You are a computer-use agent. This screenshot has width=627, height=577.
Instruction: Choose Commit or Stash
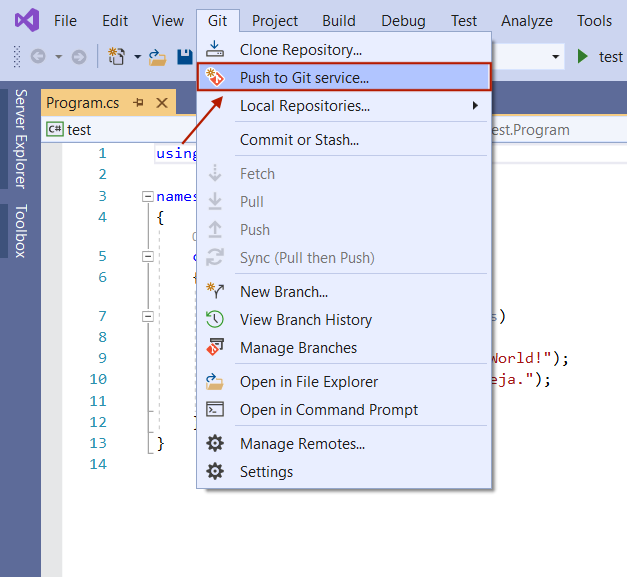pyautogui.click(x=299, y=140)
